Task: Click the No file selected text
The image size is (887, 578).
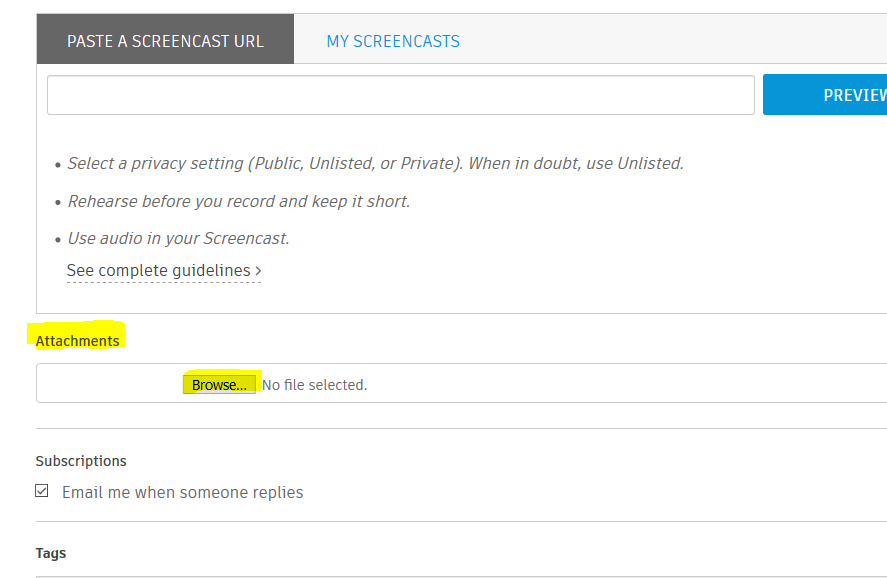Action: pos(313,383)
